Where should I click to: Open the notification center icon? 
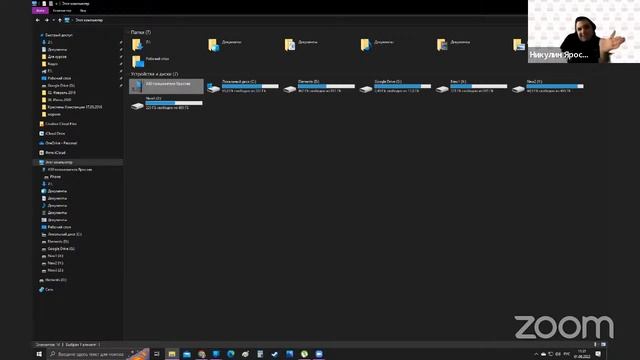[598, 354]
